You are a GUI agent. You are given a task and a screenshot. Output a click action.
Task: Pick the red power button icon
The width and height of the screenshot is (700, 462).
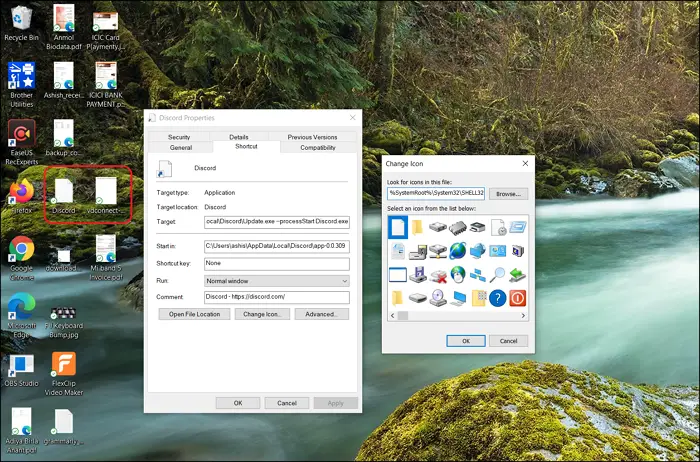pos(518,298)
